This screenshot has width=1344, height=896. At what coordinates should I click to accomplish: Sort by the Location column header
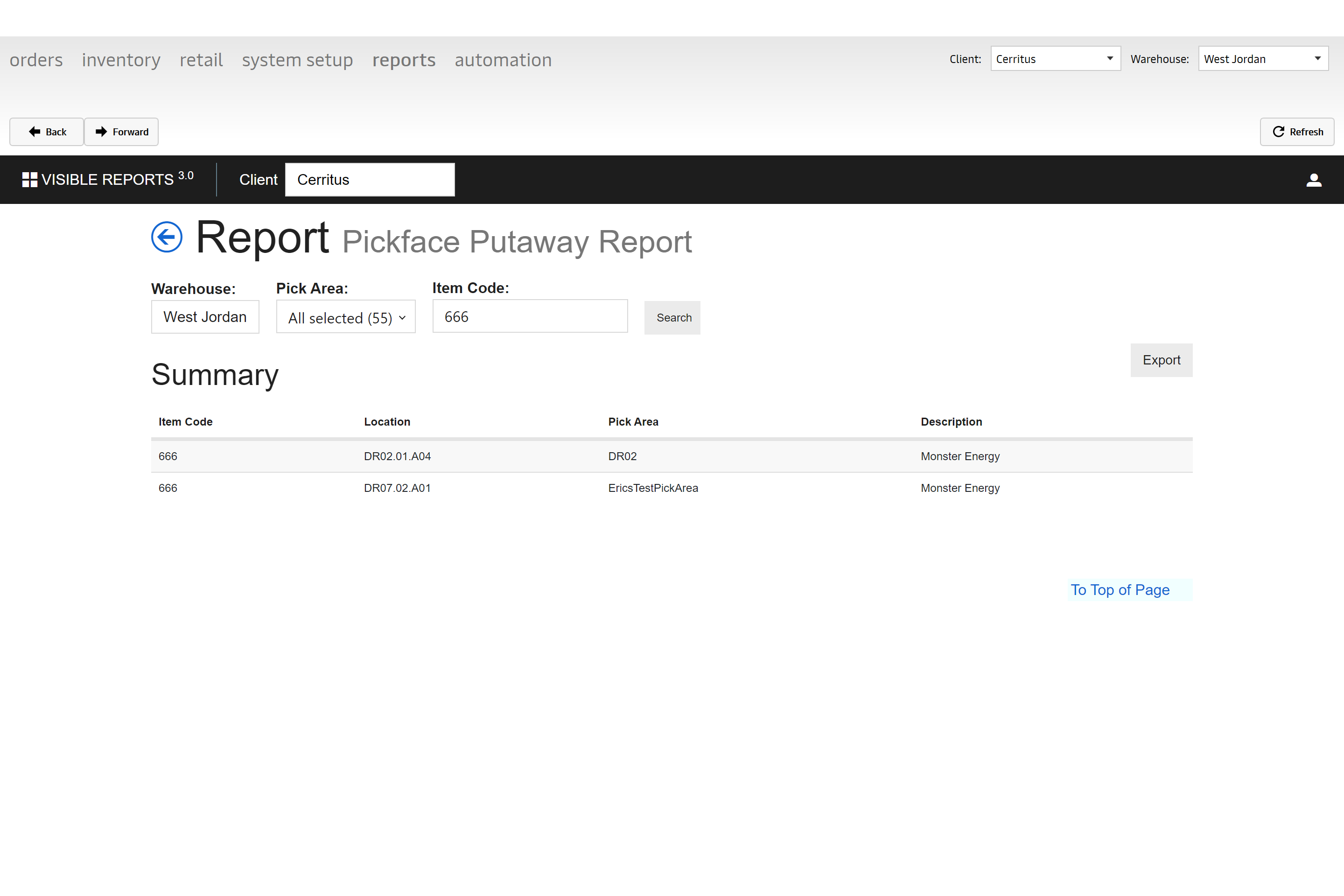pos(387,422)
